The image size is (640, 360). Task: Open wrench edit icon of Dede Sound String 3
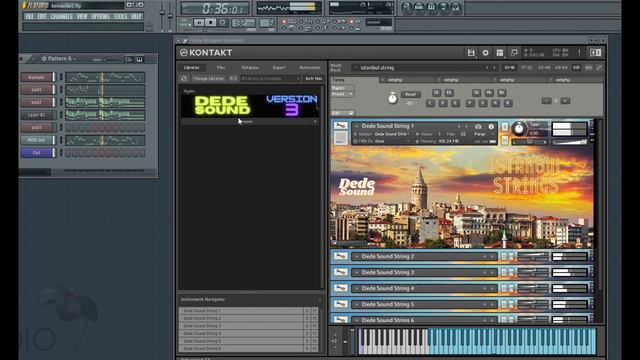click(x=340, y=272)
